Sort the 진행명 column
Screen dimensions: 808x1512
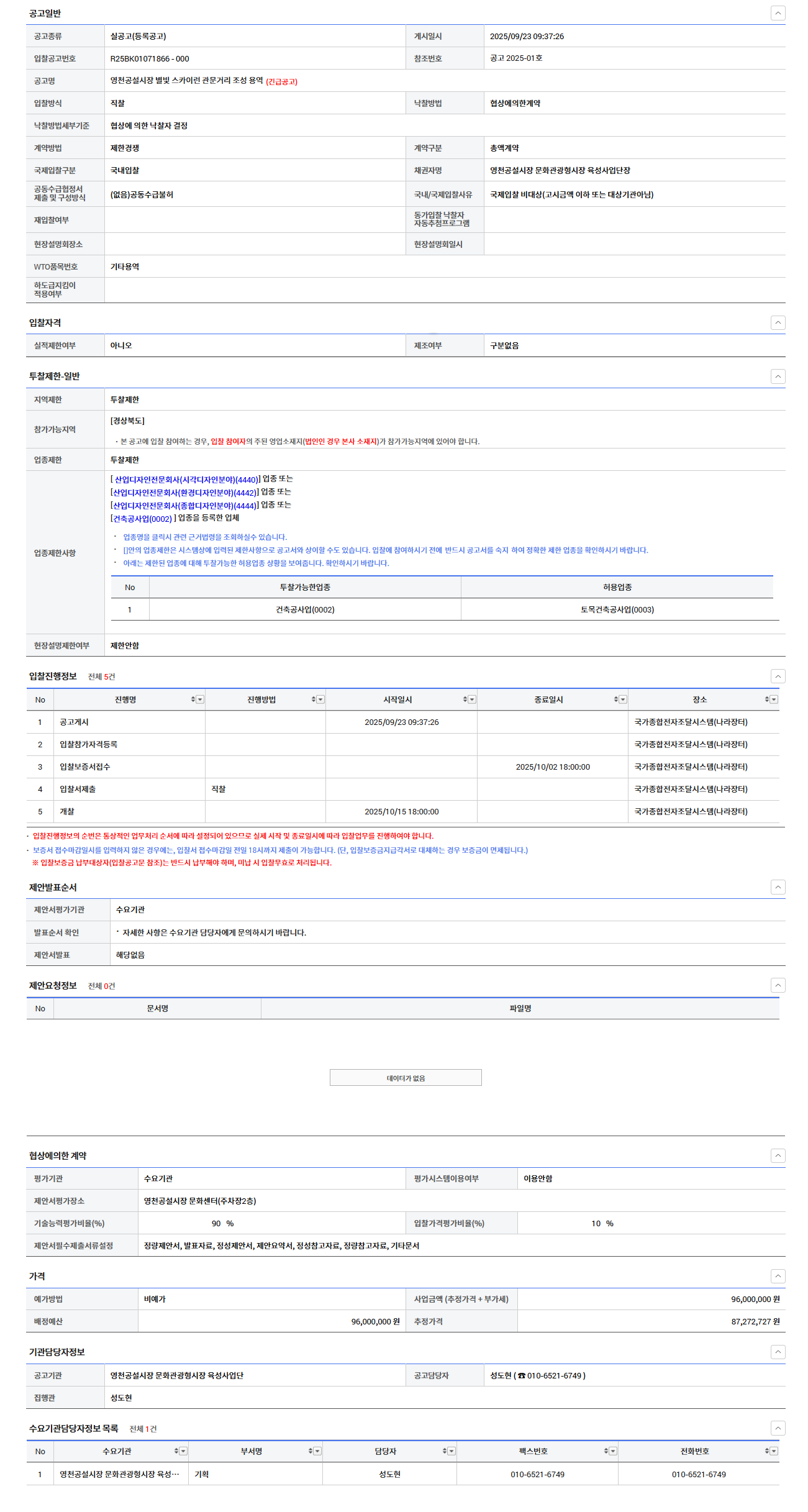point(193,699)
